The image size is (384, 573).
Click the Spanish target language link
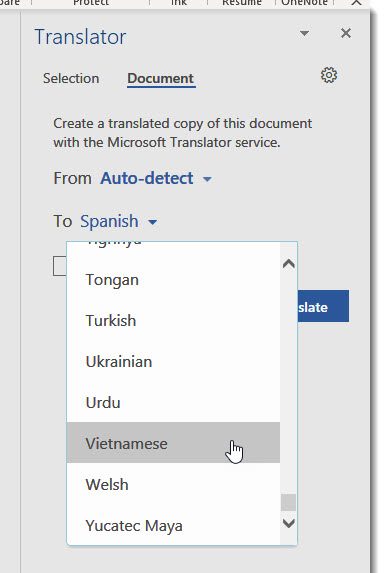click(109, 221)
